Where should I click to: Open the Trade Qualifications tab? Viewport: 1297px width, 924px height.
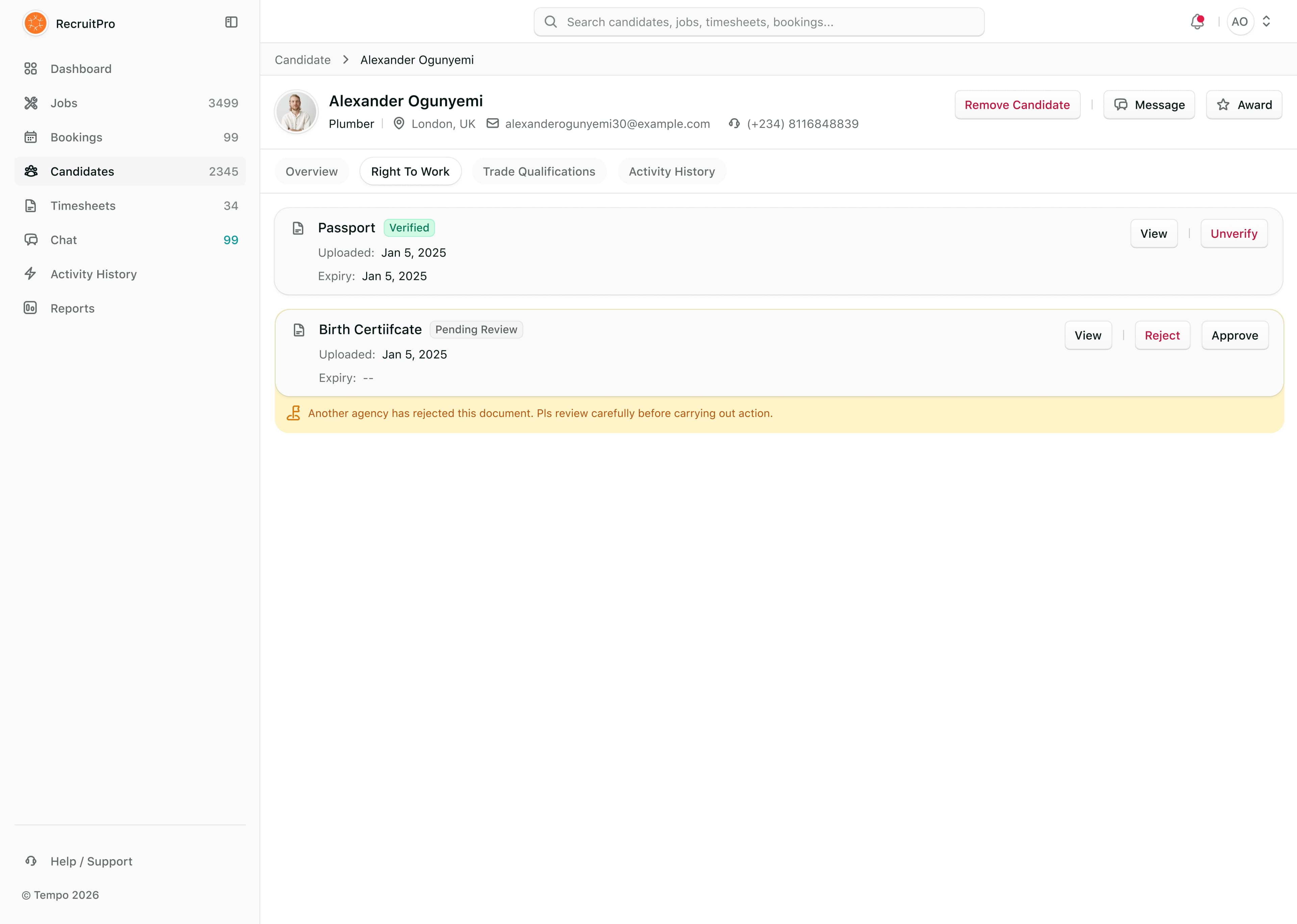pos(539,171)
